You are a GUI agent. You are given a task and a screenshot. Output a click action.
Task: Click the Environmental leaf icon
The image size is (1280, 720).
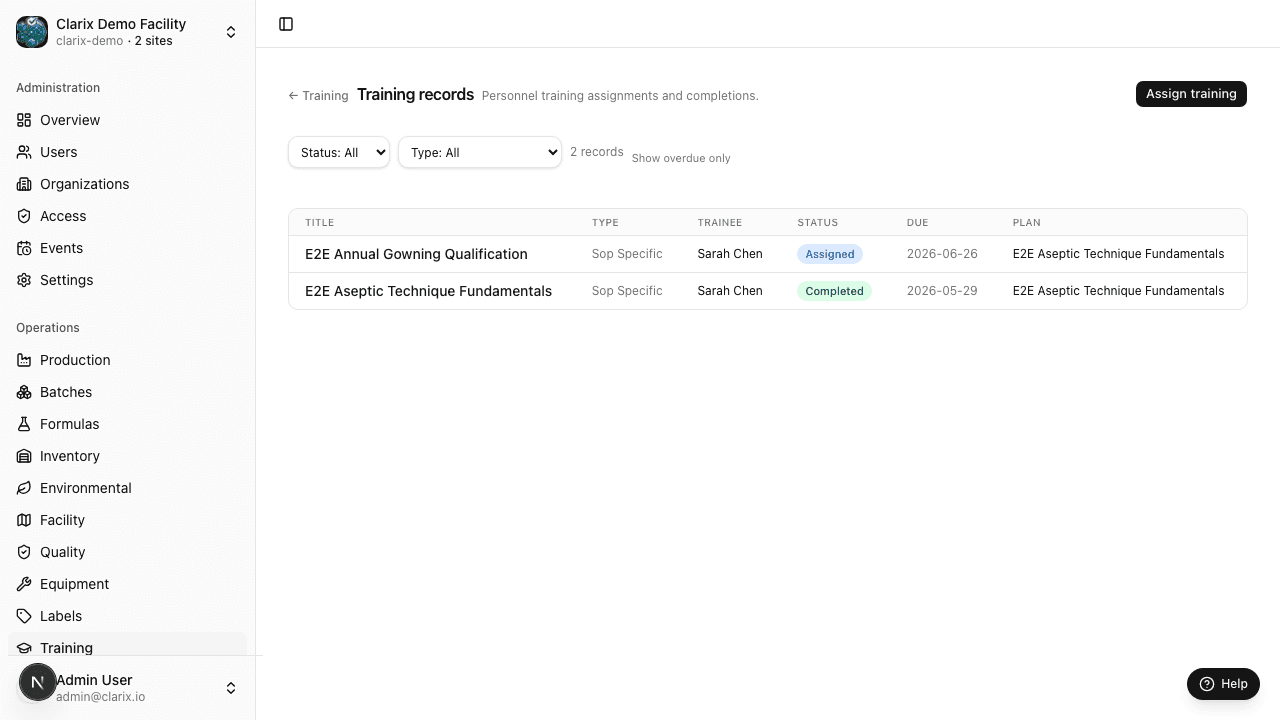tap(24, 488)
